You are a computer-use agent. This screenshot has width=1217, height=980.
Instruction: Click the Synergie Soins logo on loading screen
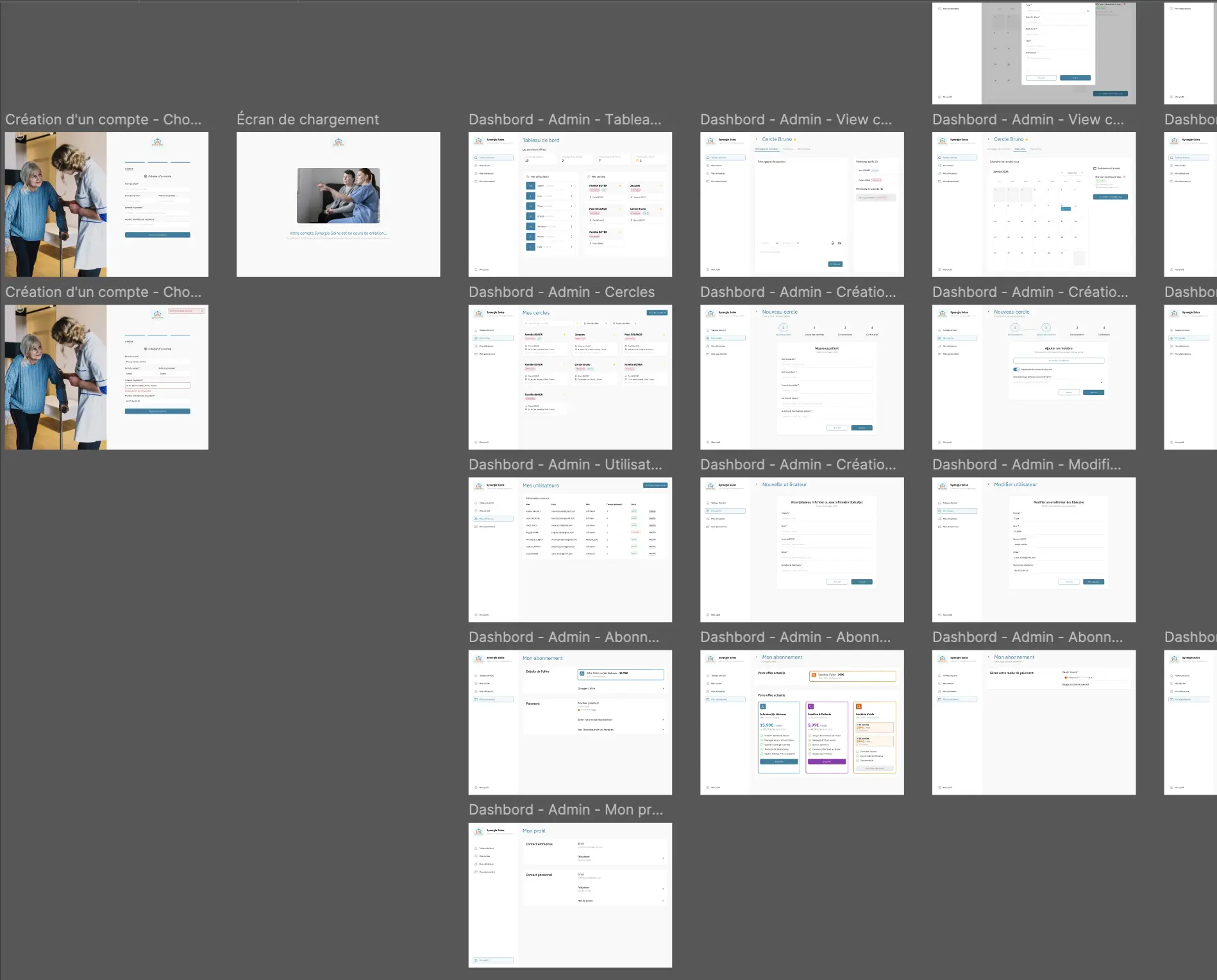pos(339,142)
